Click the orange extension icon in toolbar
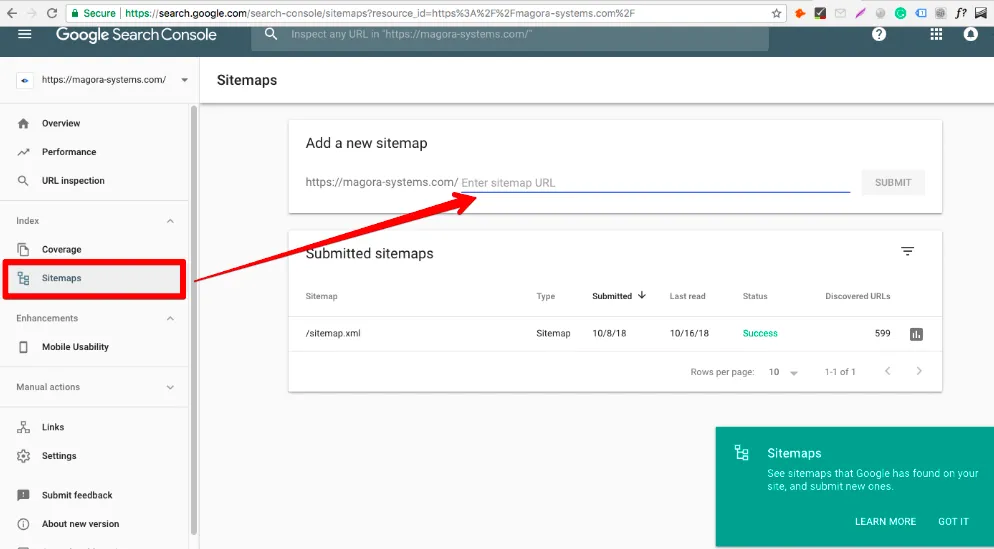 click(x=800, y=13)
